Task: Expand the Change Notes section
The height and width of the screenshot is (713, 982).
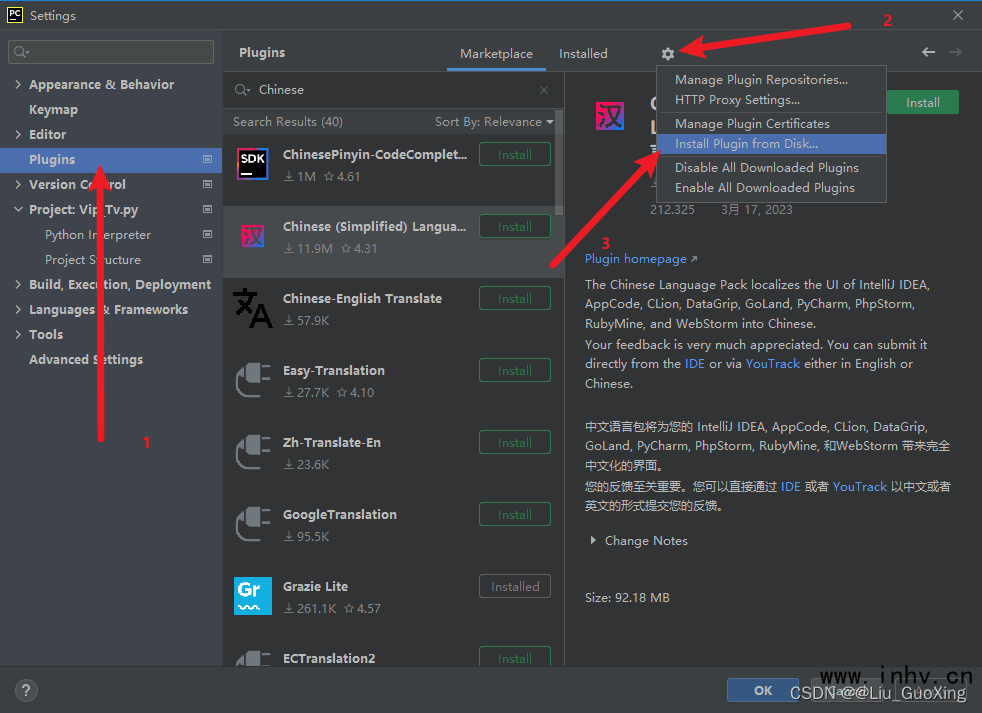Action: click(x=592, y=541)
